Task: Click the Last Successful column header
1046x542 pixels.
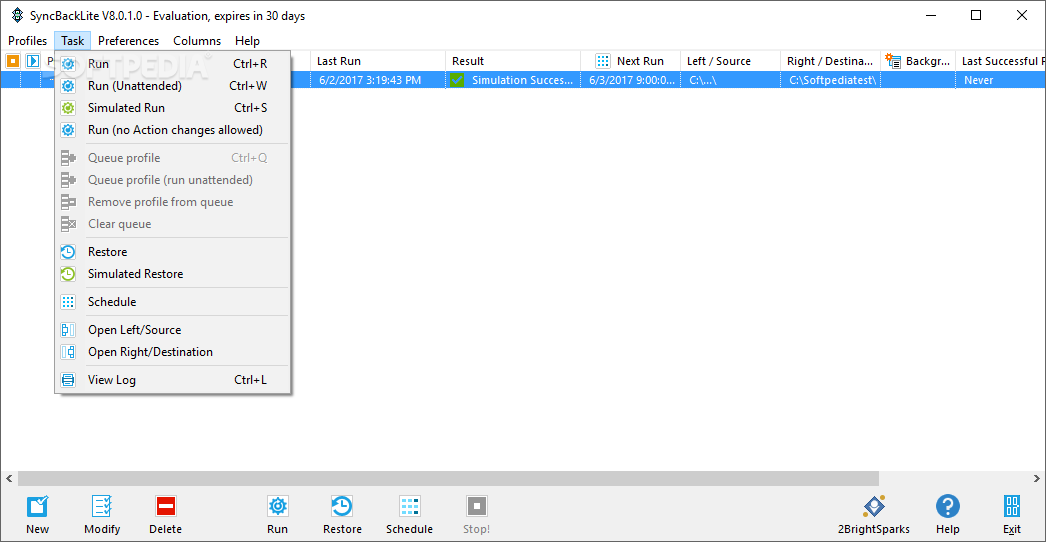Action: [x=1000, y=61]
